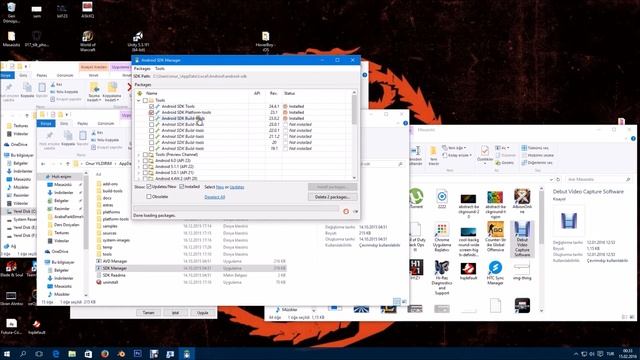Click the İptal button in dialog
Viewport: 640px width, 360px height.
tap(176, 313)
